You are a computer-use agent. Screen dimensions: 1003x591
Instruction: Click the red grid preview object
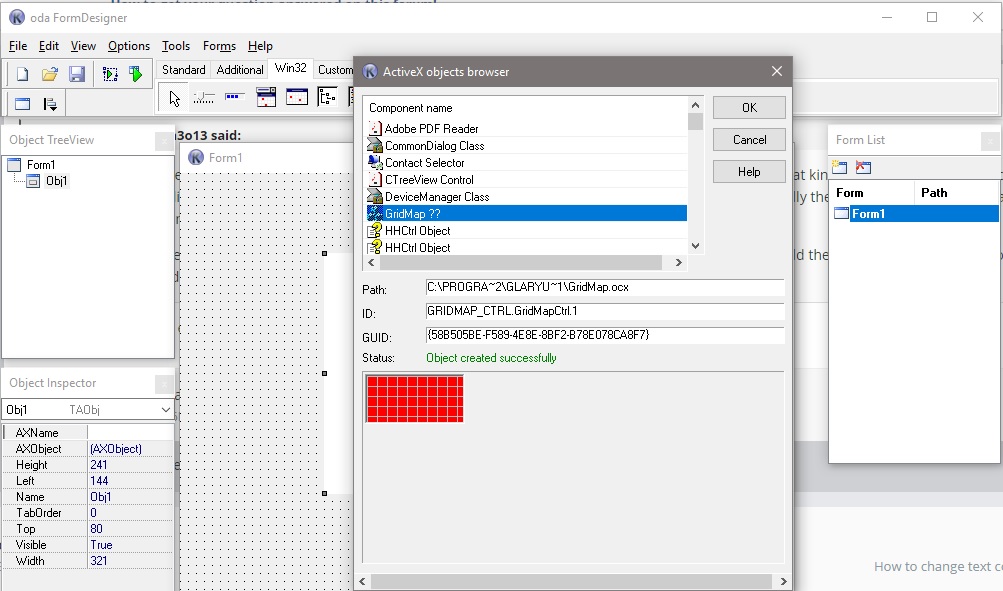(415, 398)
